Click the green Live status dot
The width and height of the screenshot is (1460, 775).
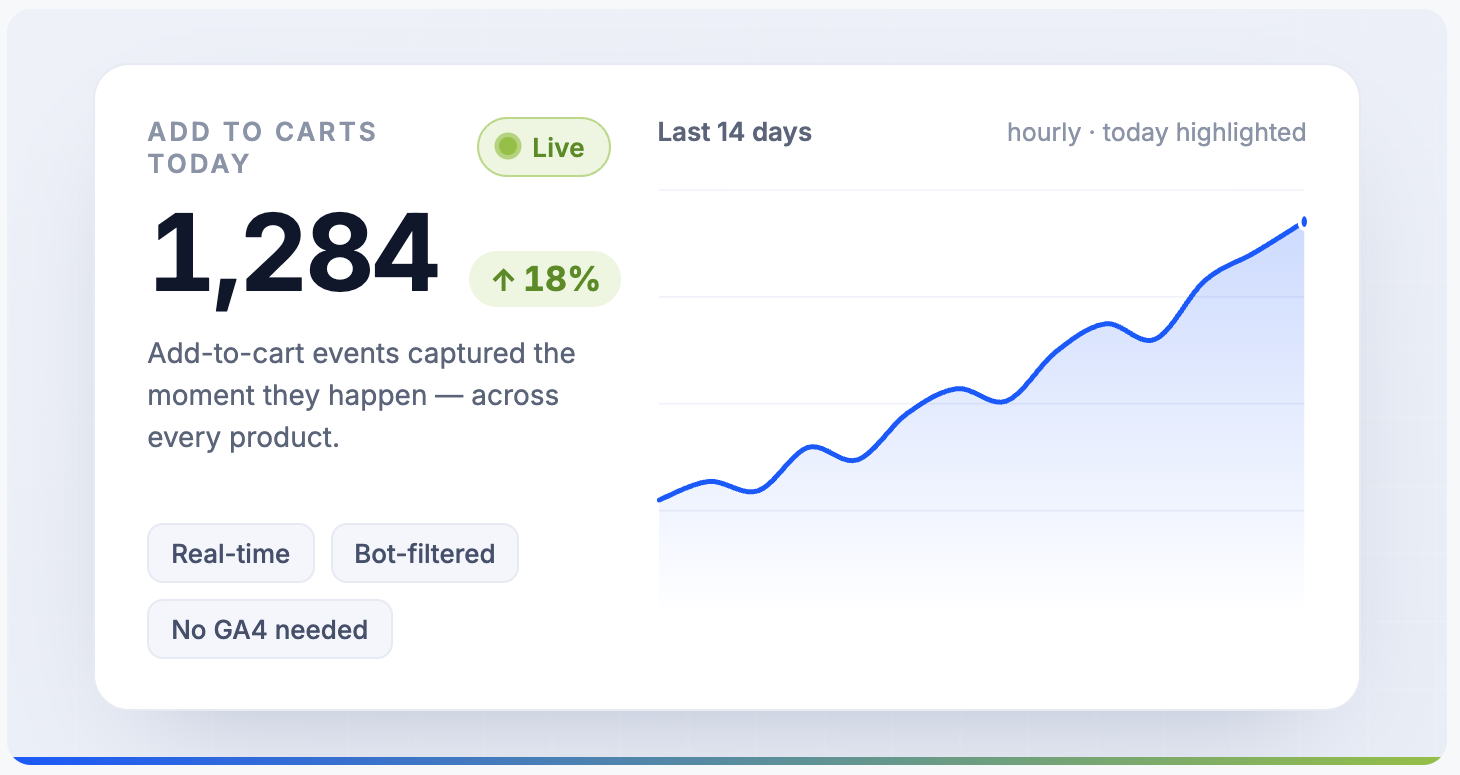click(x=508, y=147)
